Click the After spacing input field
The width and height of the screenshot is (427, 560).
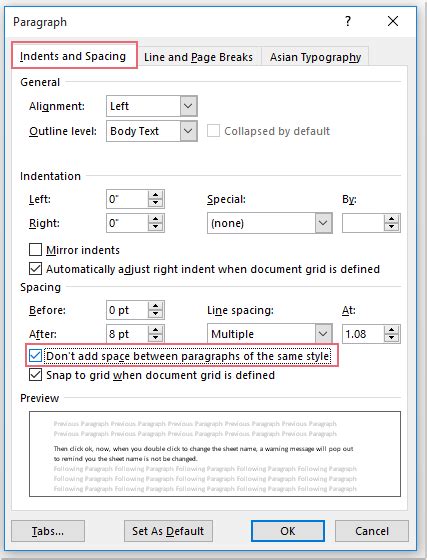point(127,334)
